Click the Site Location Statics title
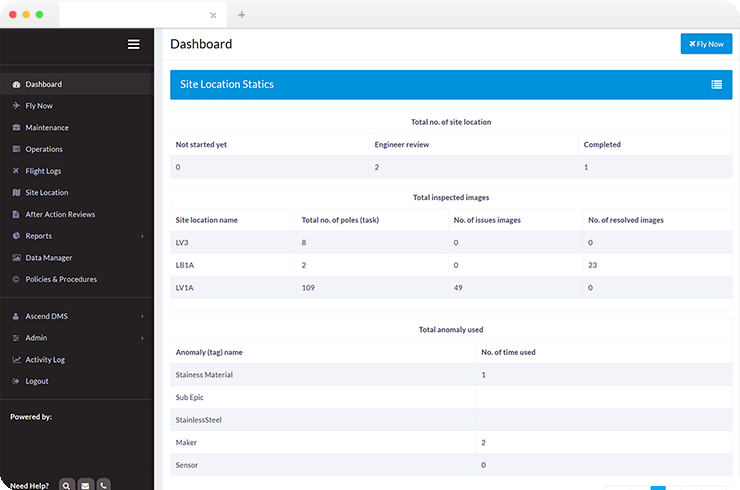This screenshot has height=490, width=740. [x=227, y=84]
